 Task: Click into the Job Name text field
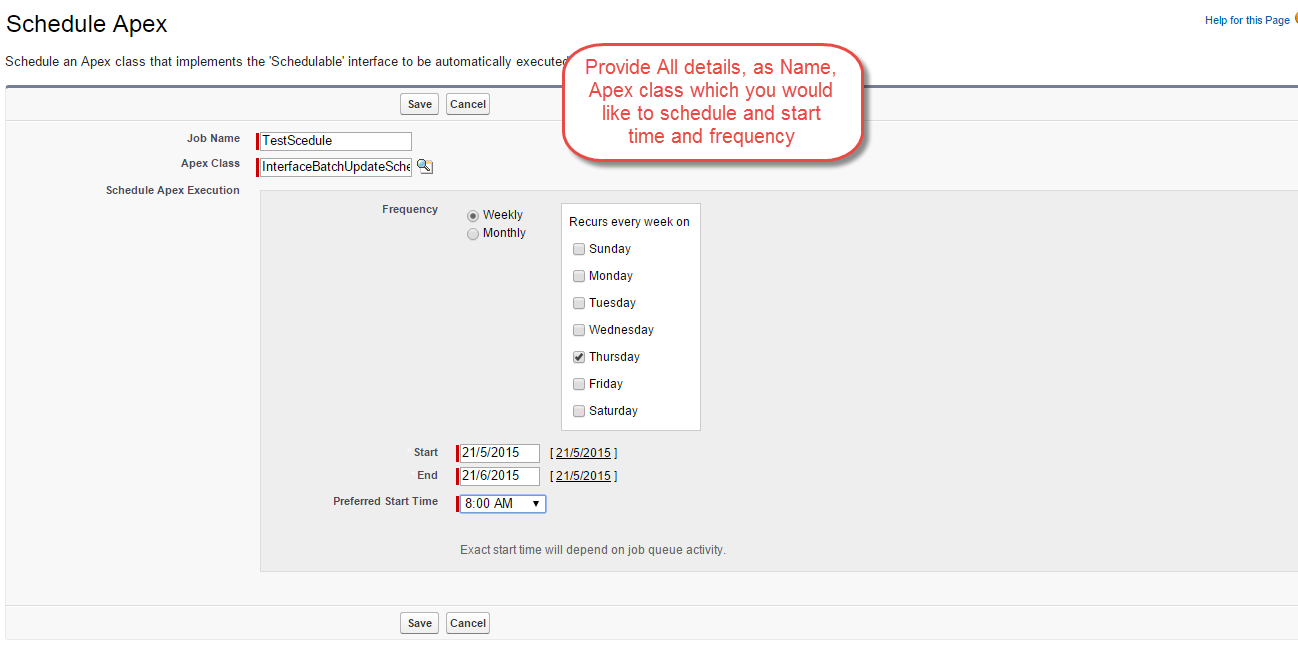335,141
